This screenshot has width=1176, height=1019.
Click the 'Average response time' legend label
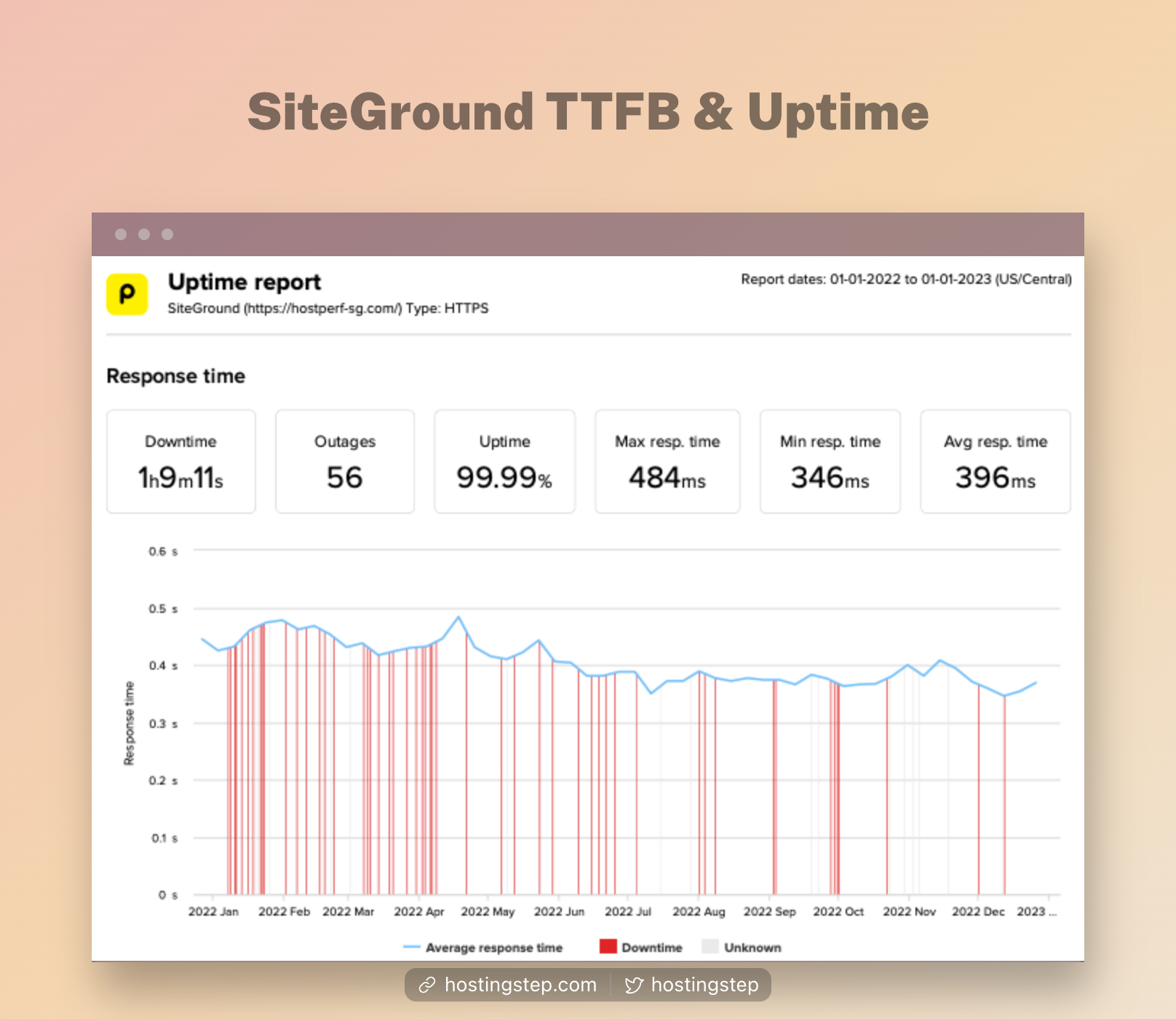click(494, 948)
